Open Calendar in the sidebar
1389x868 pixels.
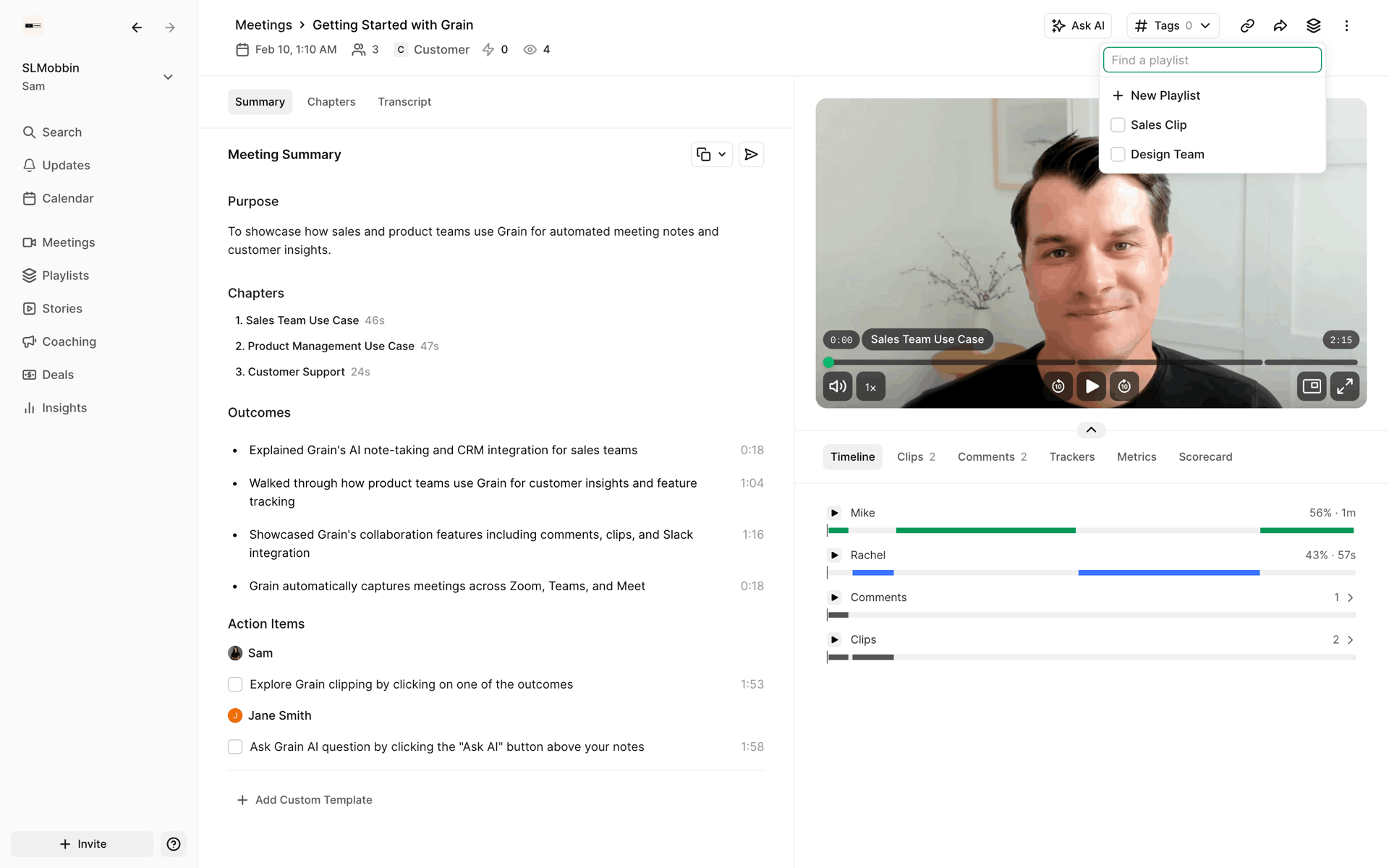pyautogui.click(x=58, y=198)
